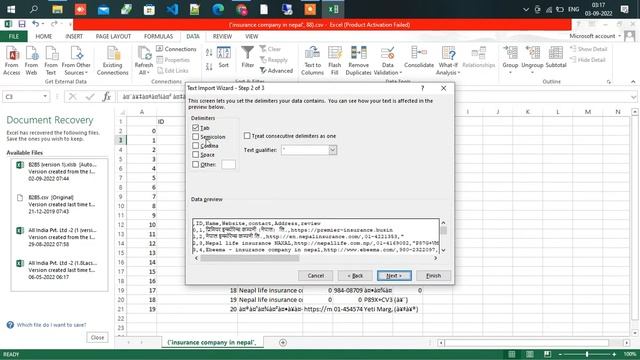Screen dimensions: 640x360
Task: Open taskbar search magnifier
Action: (34, 9)
